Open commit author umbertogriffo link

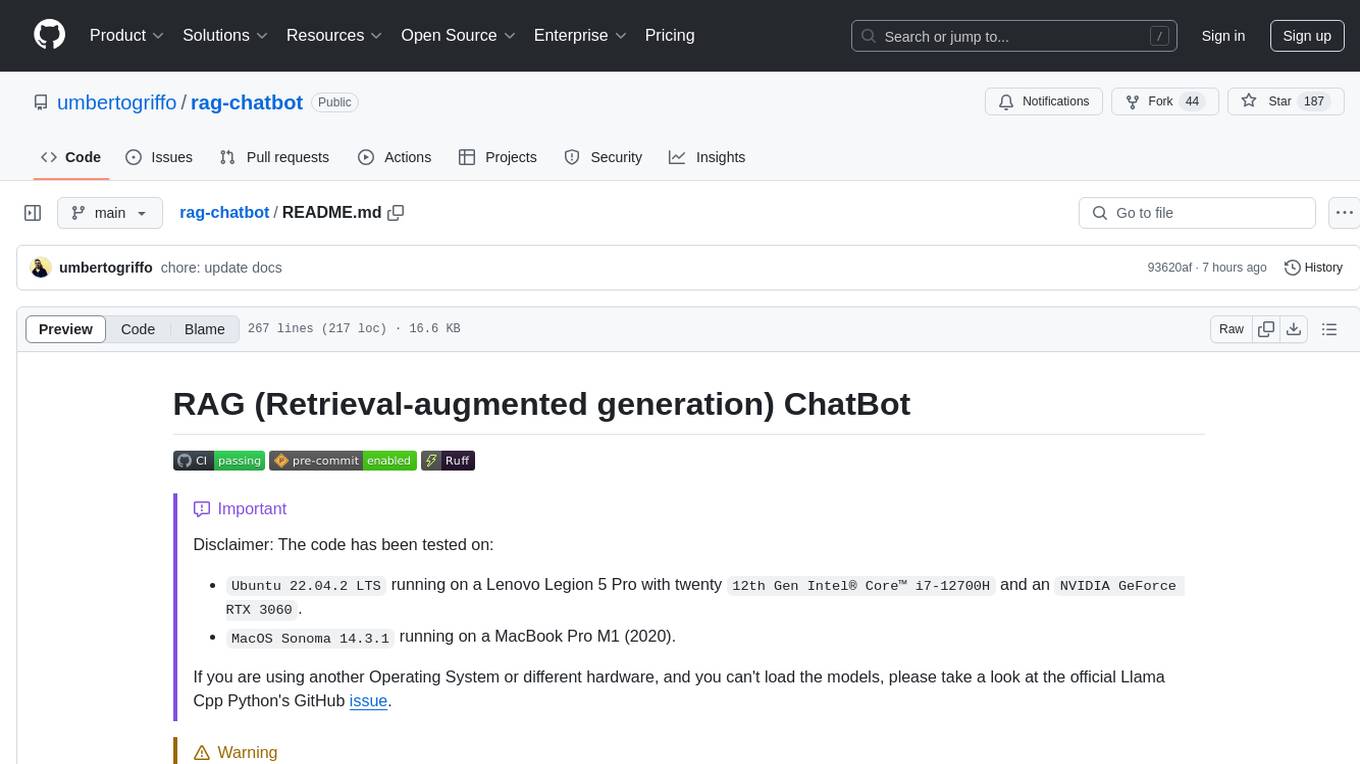[x=106, y=268]
